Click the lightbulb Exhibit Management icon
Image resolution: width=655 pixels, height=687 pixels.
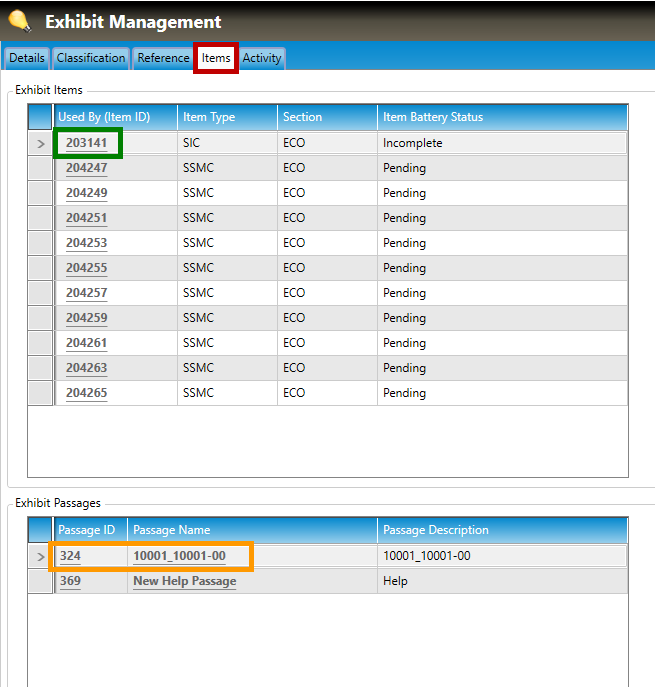click(19, 21)
